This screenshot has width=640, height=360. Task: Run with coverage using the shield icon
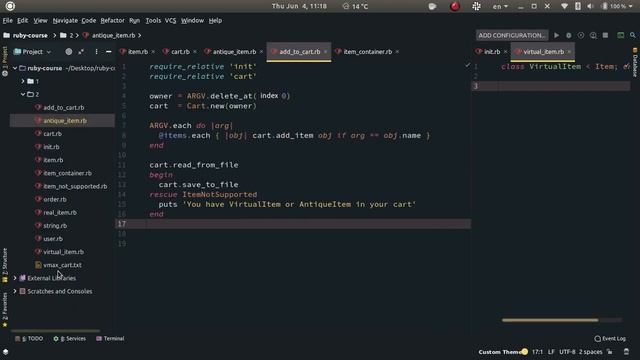pyautogui.click(x=581, y=36)
